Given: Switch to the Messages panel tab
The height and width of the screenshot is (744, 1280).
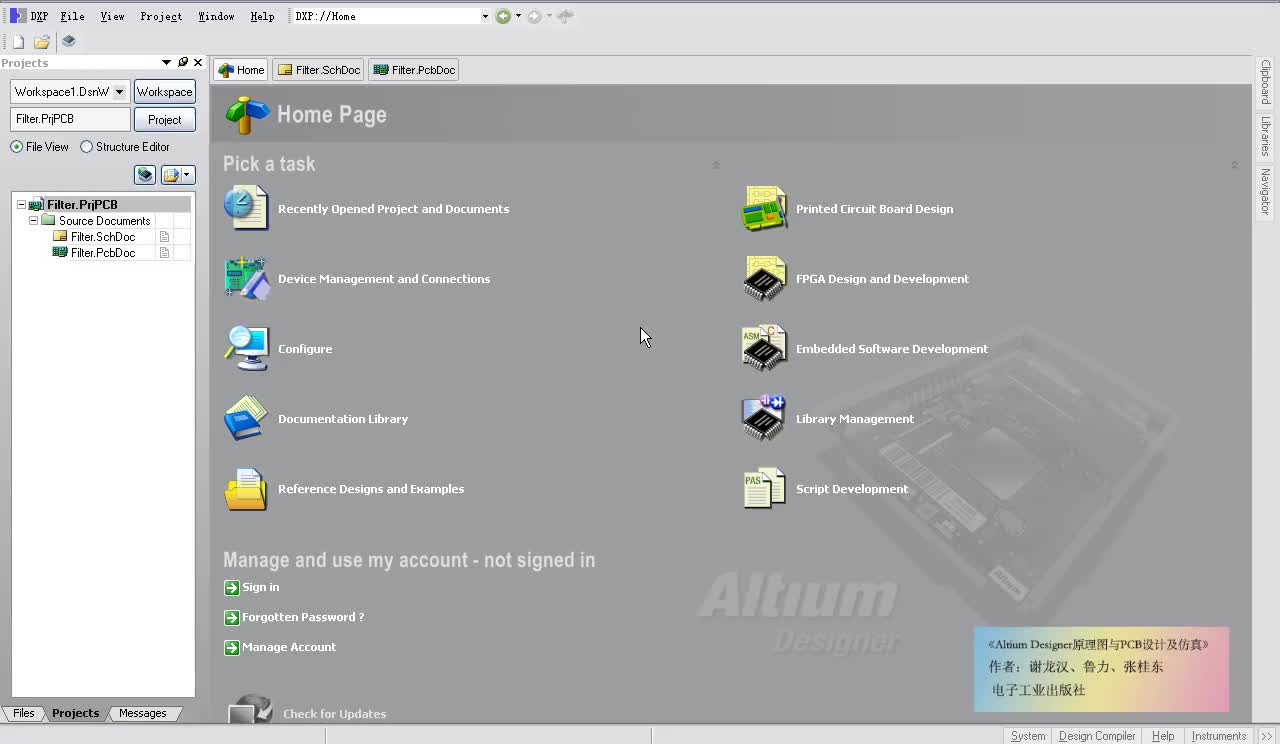Looking at the screenshot, I should 142,713.
